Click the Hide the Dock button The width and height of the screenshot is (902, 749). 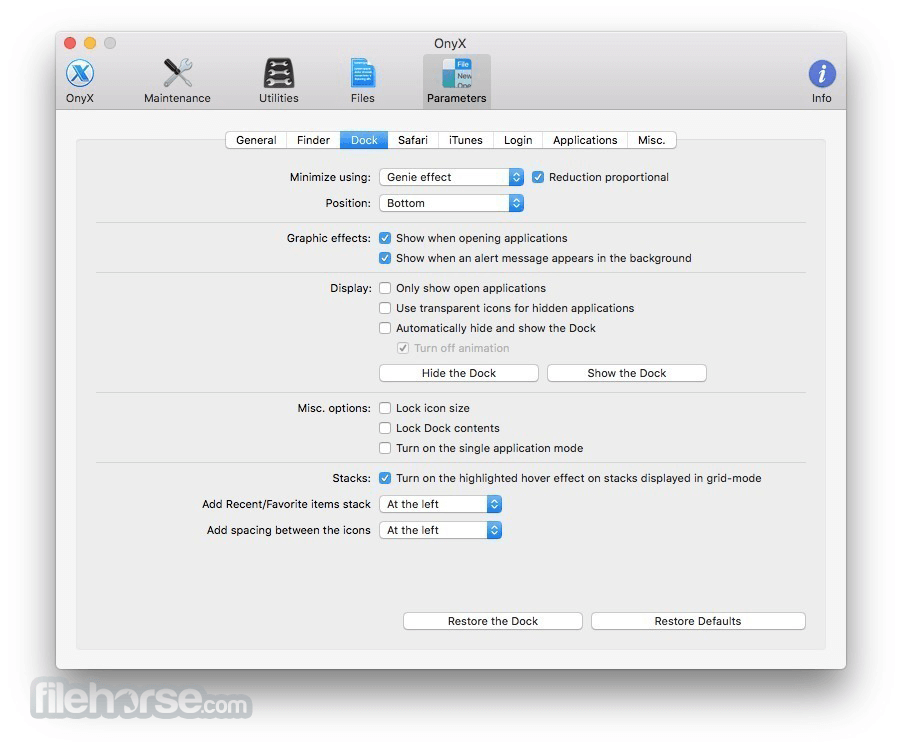458,373
